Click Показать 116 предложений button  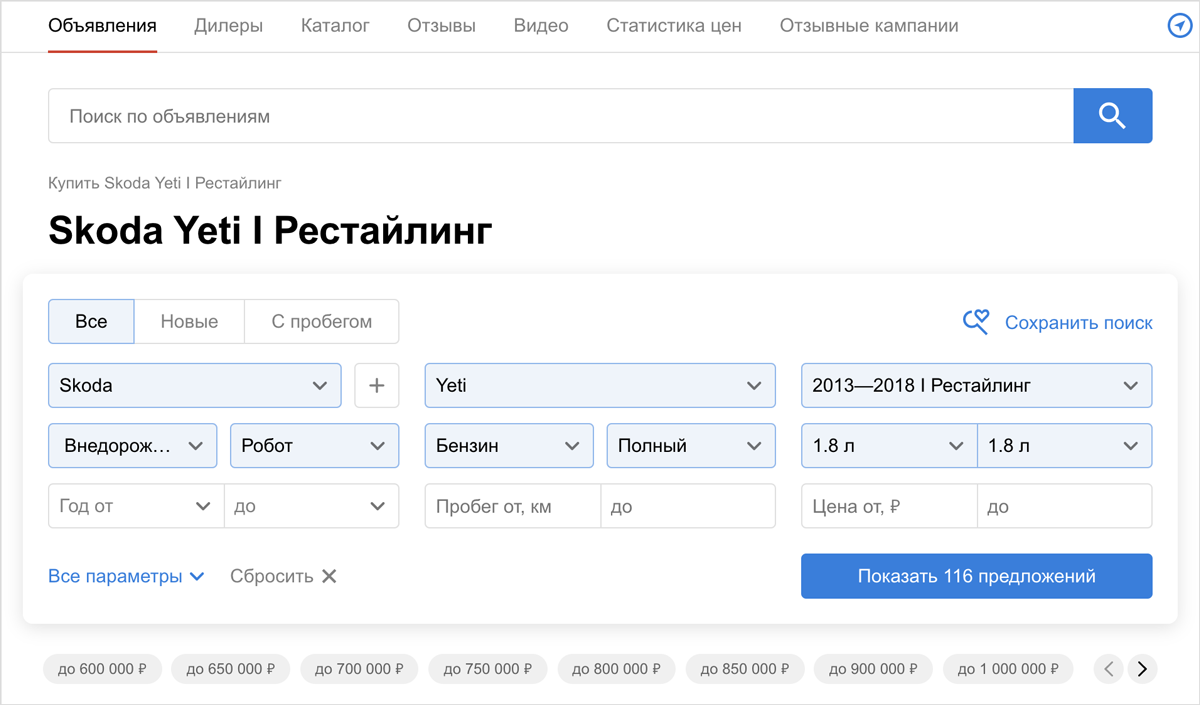pyautogui.click(x=977, y=576)
